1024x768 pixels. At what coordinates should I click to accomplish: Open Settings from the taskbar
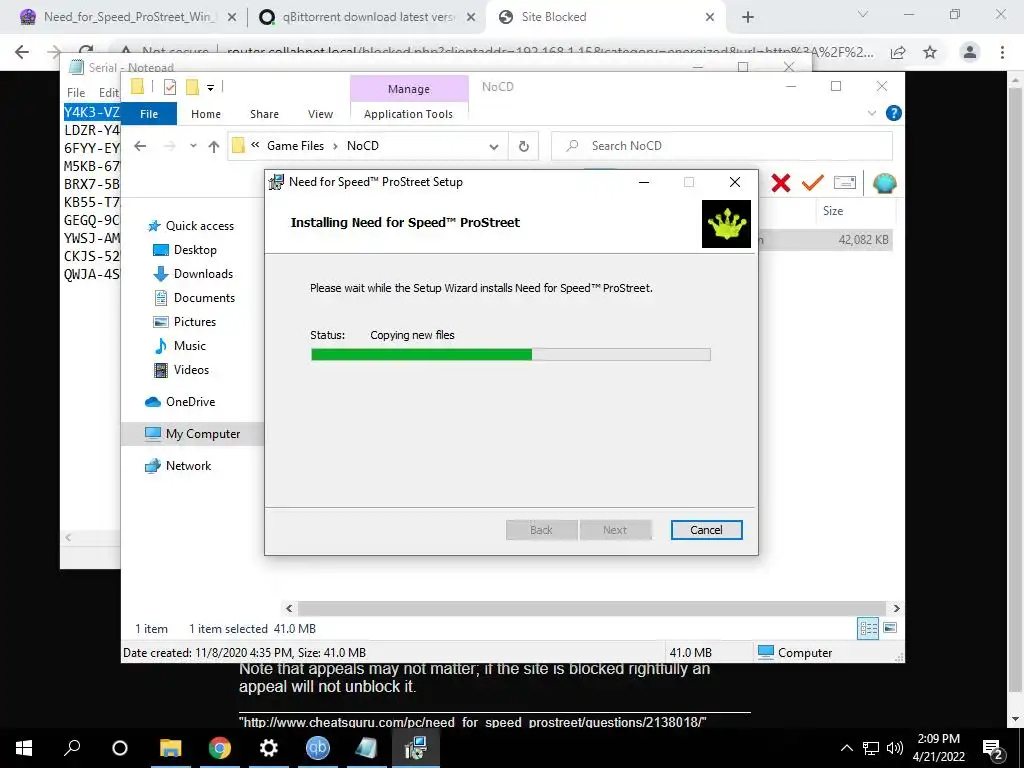(268, 748)
